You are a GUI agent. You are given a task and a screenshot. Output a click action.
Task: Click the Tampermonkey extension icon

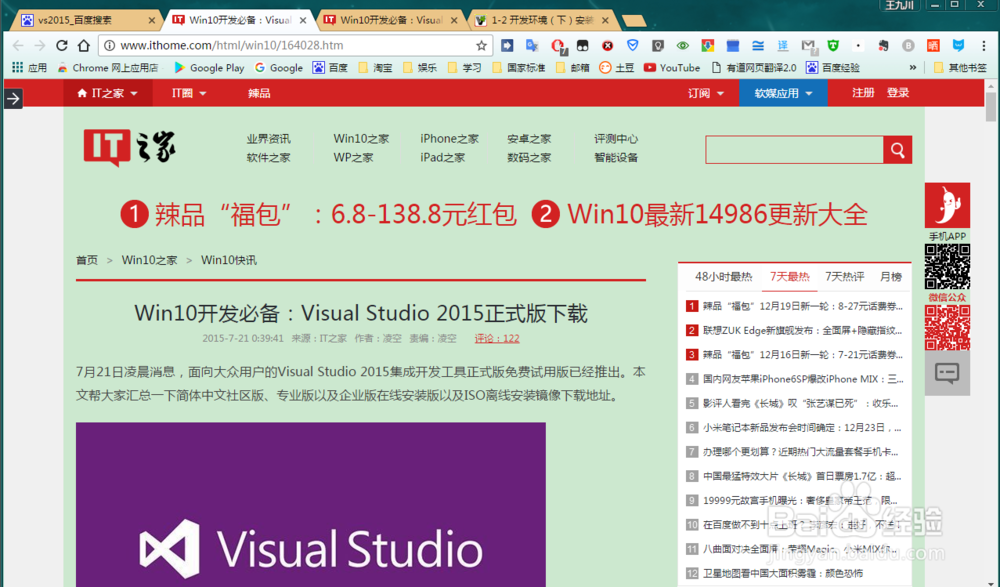coord(582,45)
